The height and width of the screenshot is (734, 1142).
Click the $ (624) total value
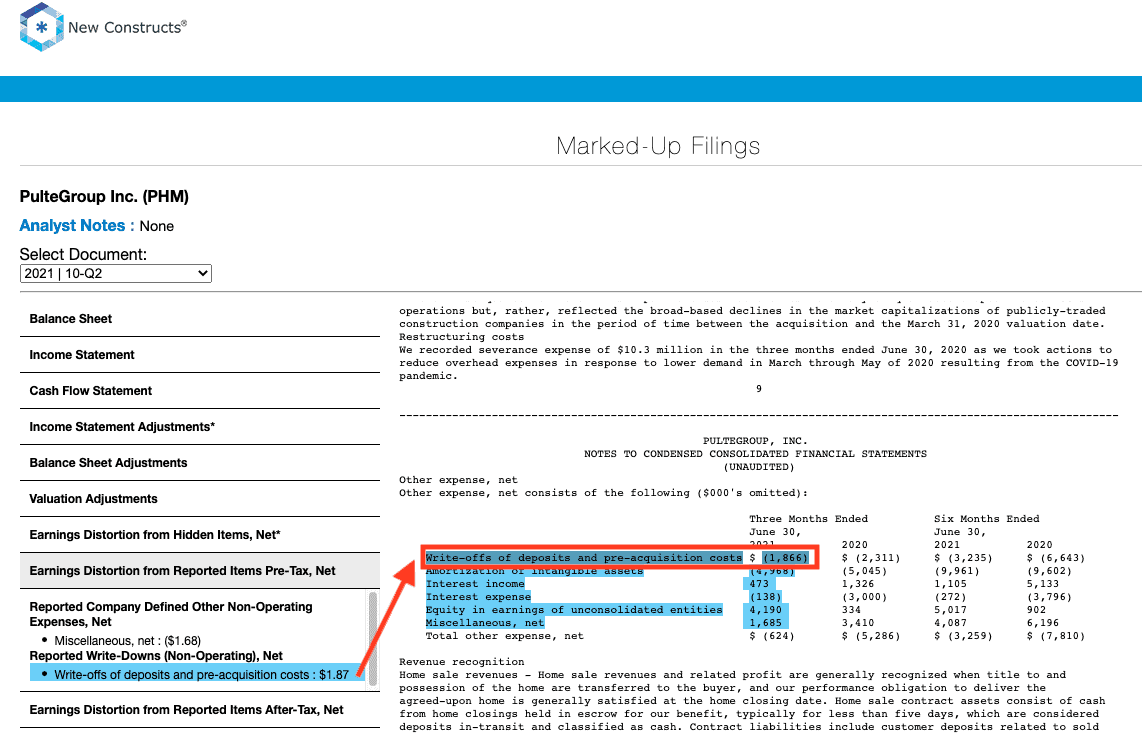772,636
